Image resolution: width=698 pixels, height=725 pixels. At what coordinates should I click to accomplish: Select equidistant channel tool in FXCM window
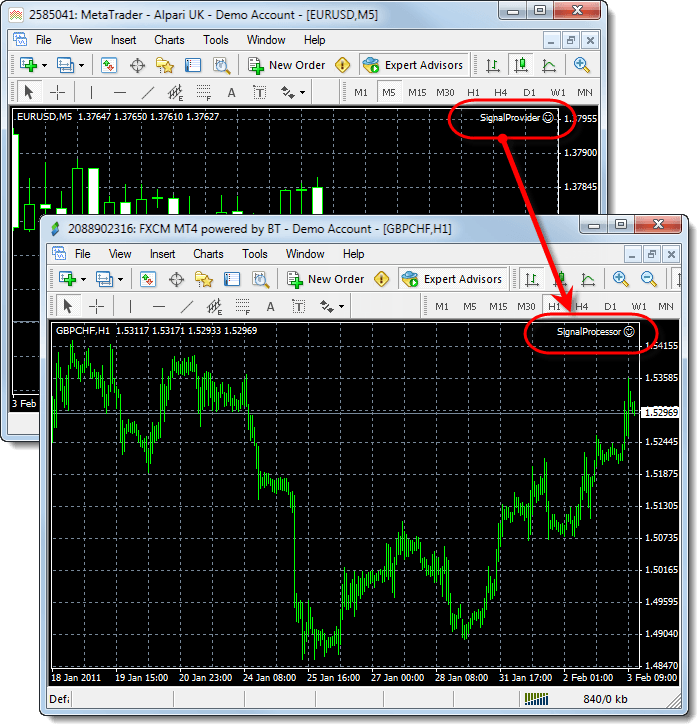(215, 306)
